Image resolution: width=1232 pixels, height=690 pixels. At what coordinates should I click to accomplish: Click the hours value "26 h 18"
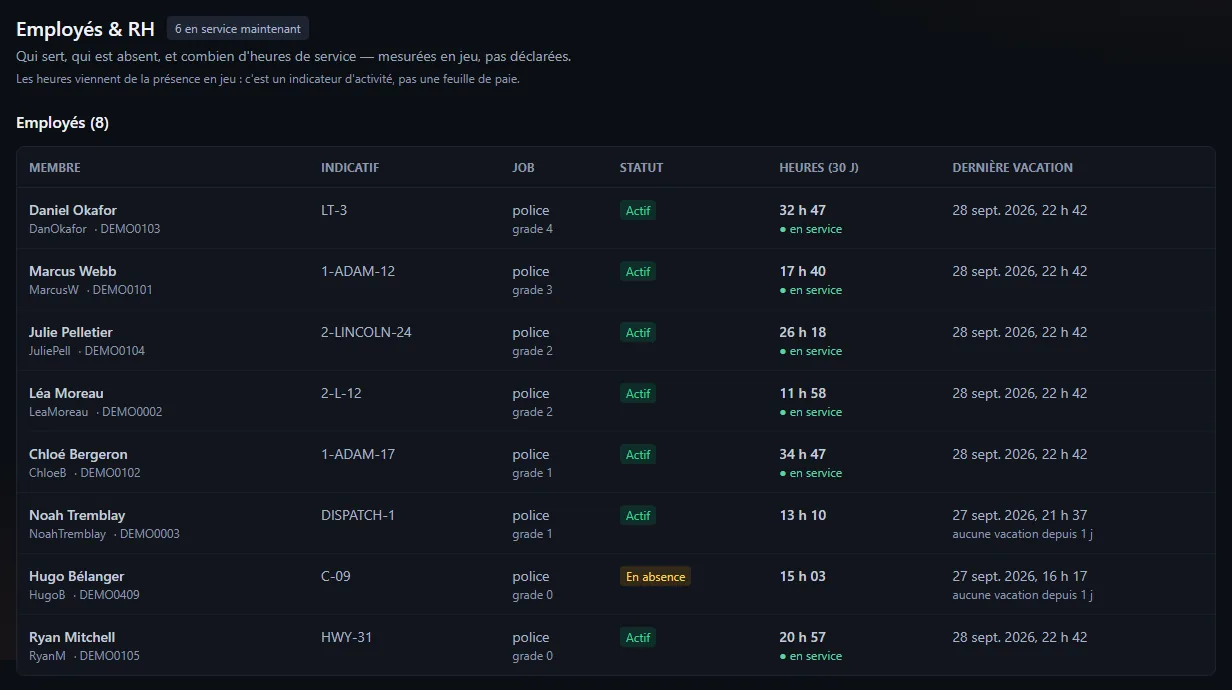(x=803, y=332)
